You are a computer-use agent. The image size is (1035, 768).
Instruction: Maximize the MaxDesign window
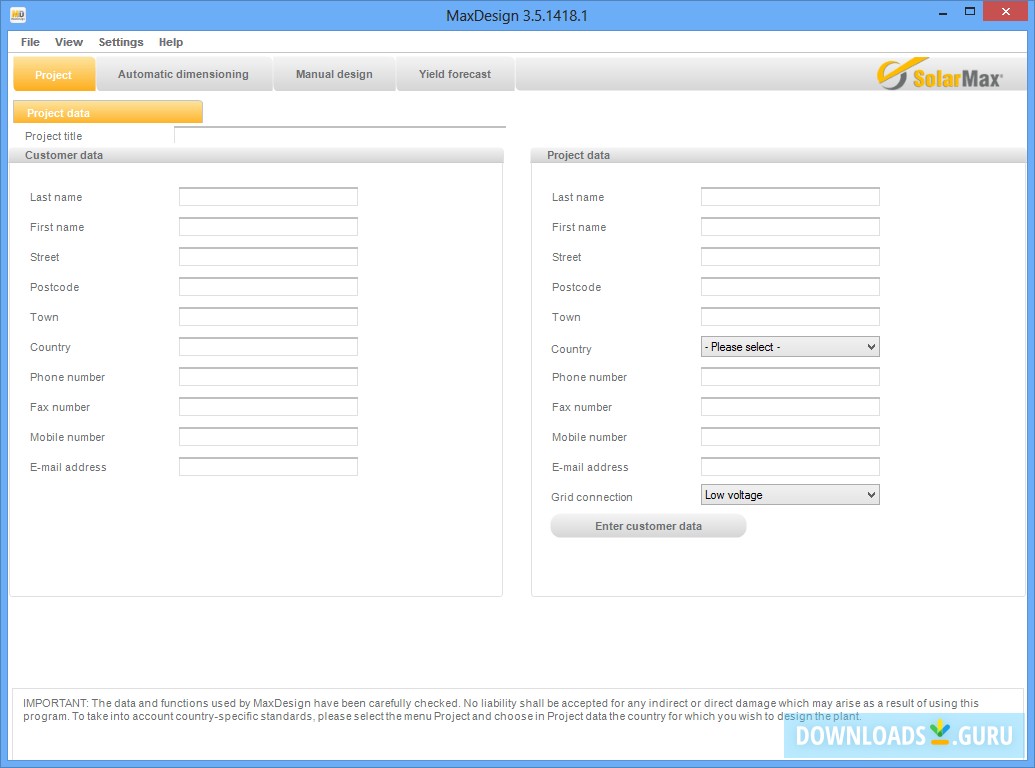970,11
